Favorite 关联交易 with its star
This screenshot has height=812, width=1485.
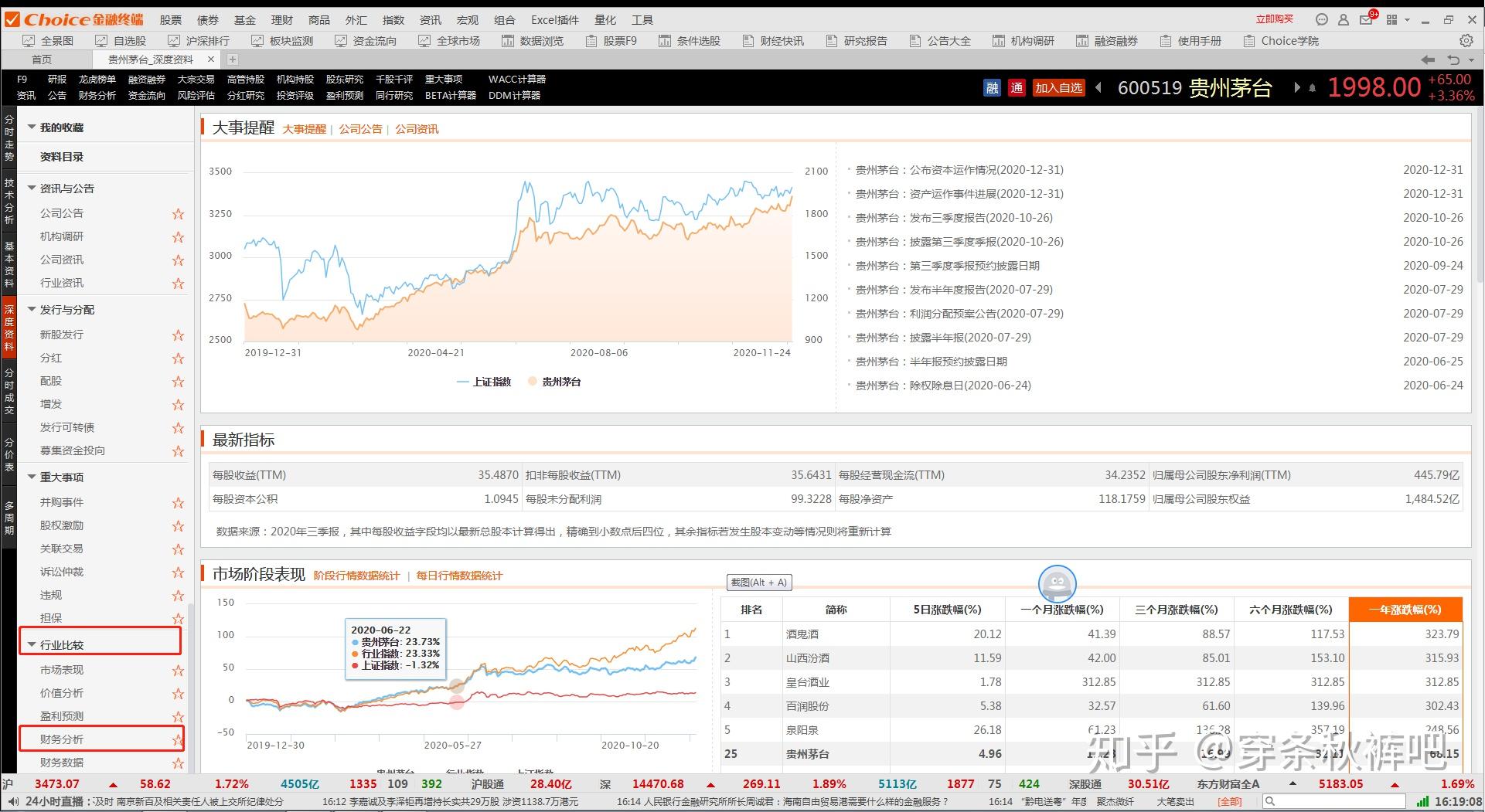pyautogui.click(x=178, y=549)
